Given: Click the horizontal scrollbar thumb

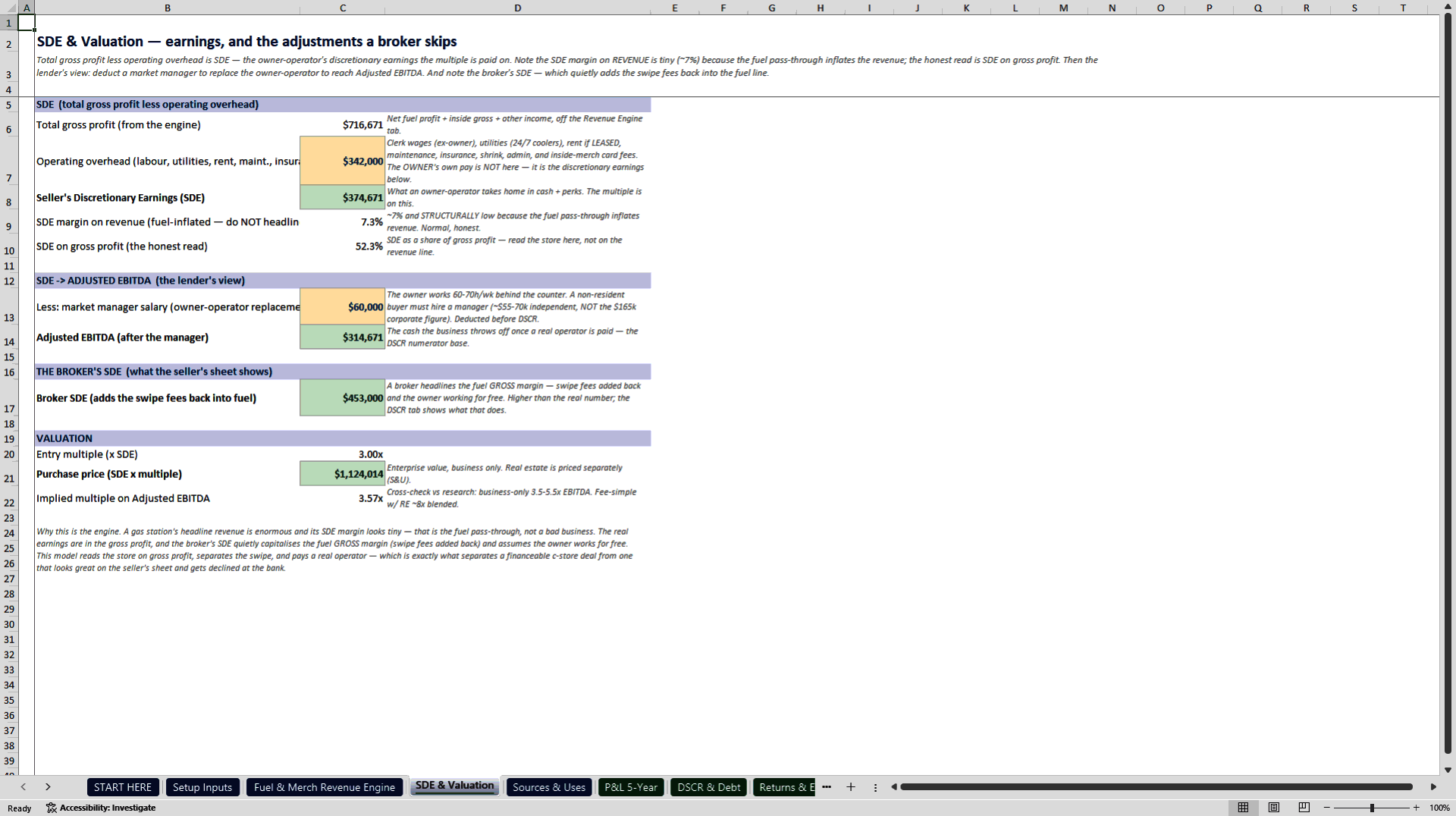Looking at the screenshot, I should (1156, 787).
